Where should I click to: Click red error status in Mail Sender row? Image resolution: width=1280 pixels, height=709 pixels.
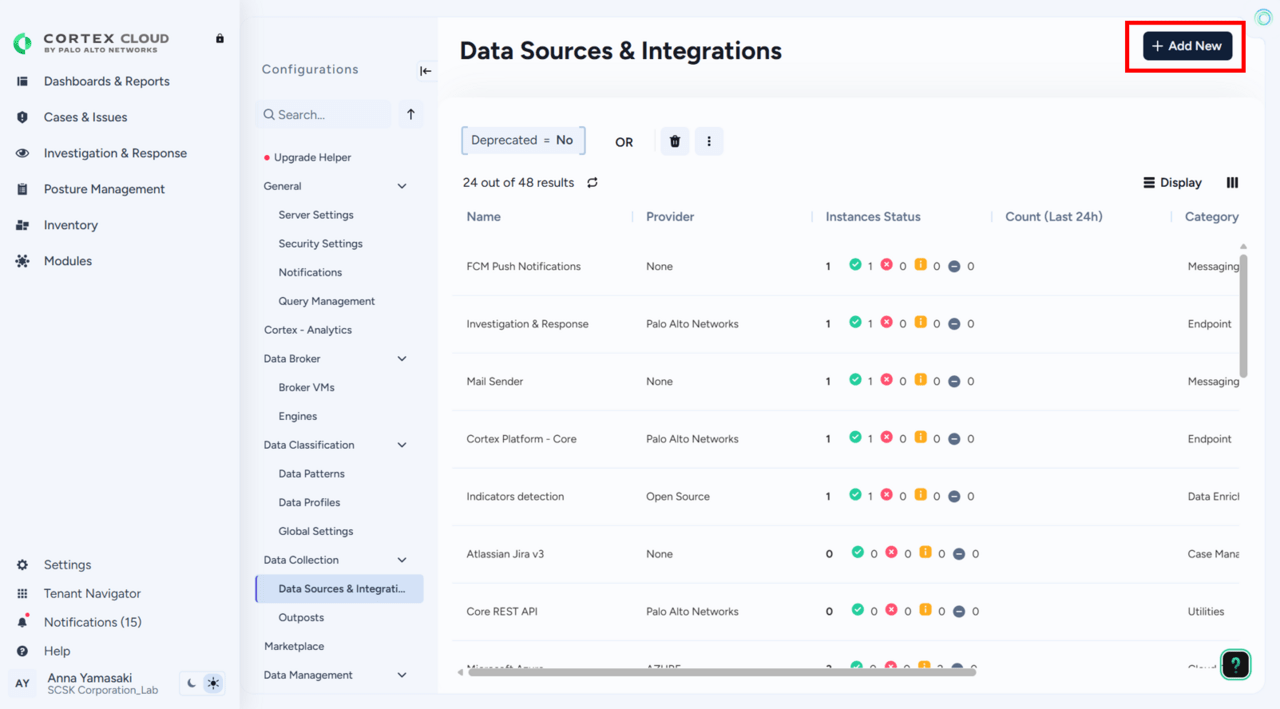886,380
